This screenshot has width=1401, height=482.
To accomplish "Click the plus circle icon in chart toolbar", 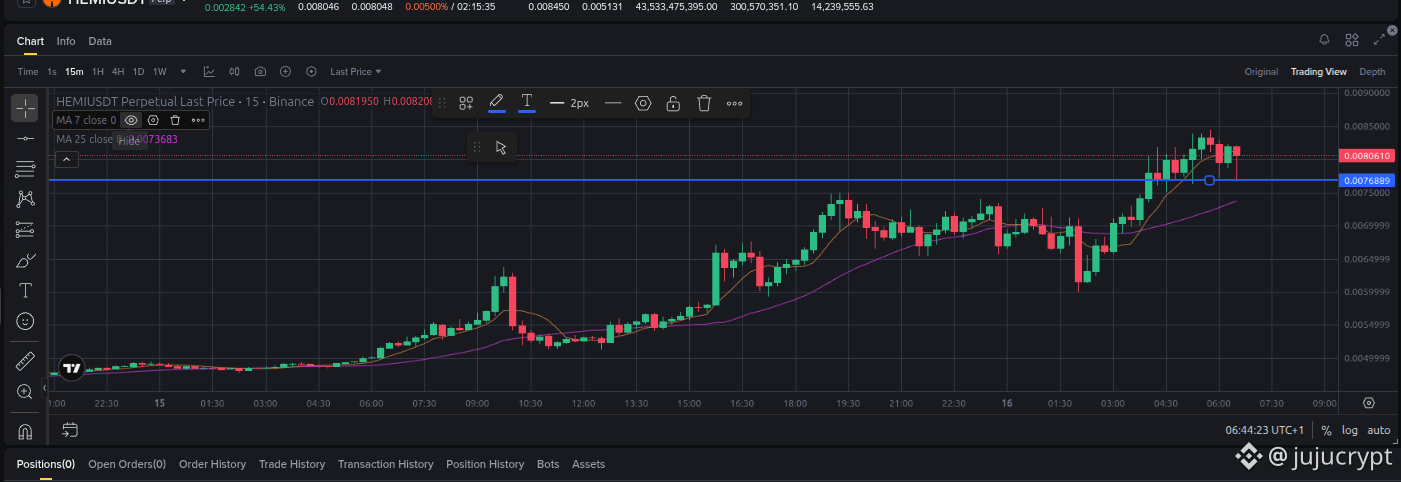I will (x=286, y=72).
